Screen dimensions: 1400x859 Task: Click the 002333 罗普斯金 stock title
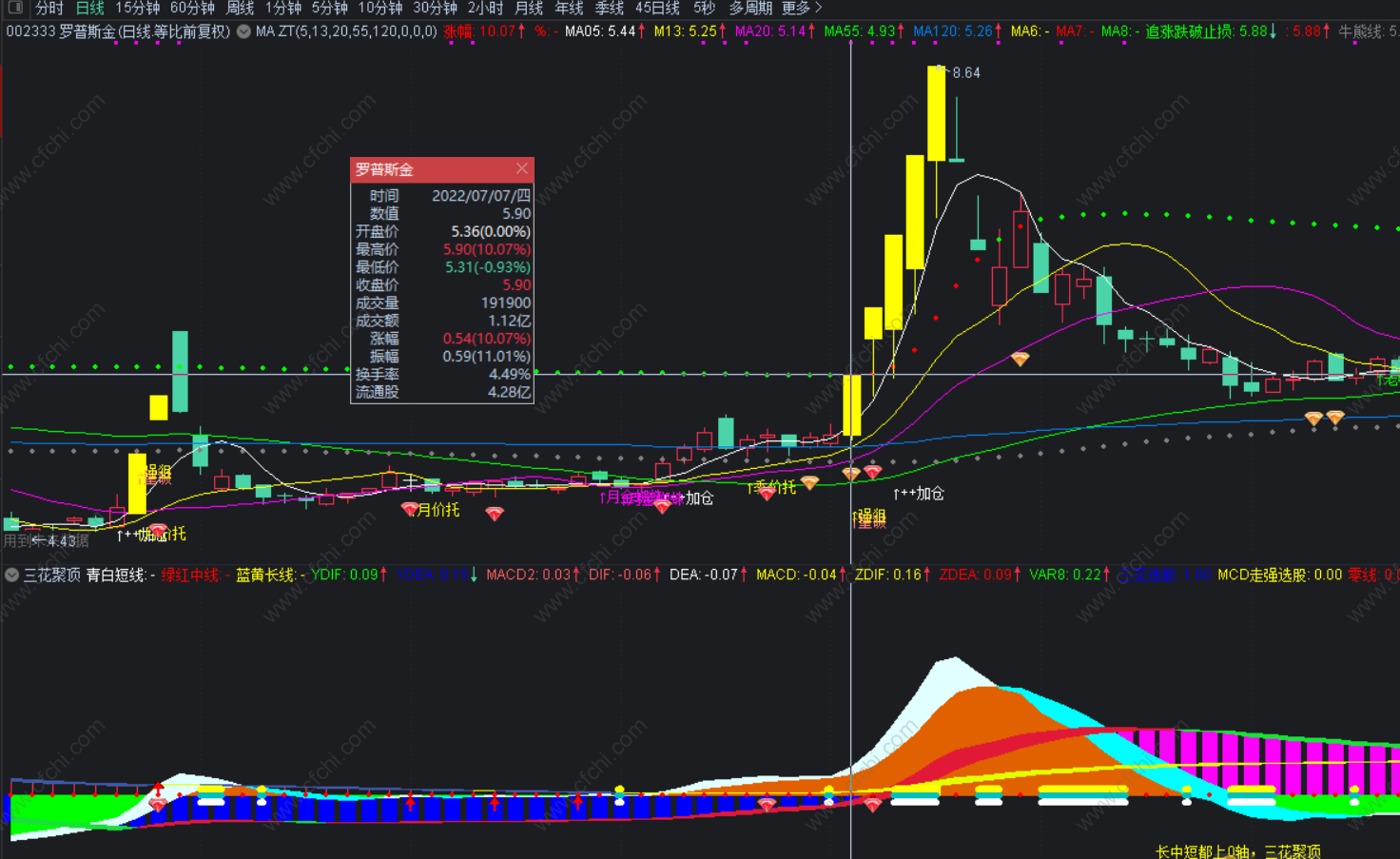pyautogui.click(x=118, y=31)
